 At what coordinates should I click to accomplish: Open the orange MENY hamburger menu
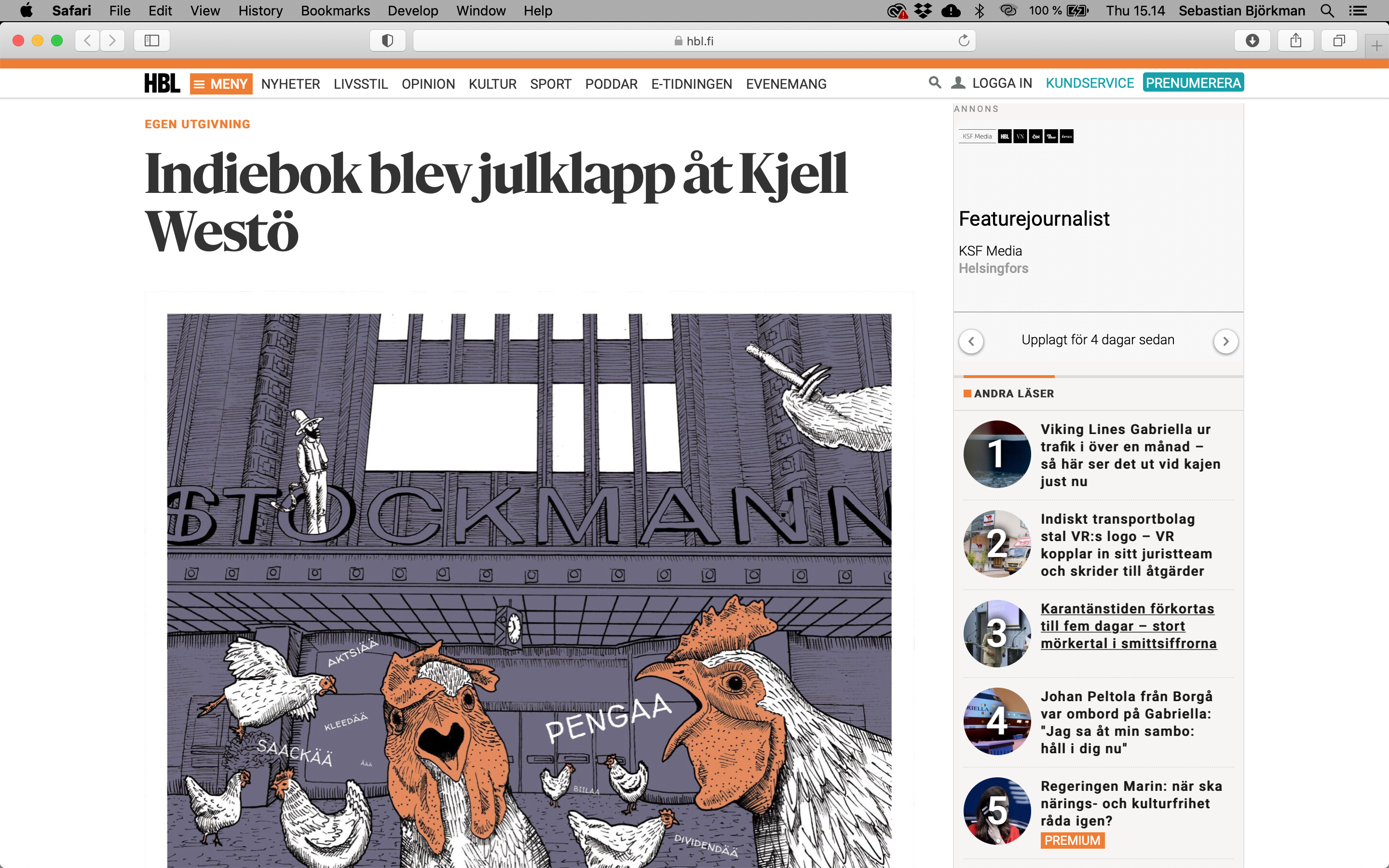pyautogui.click(x=221, y=84)
